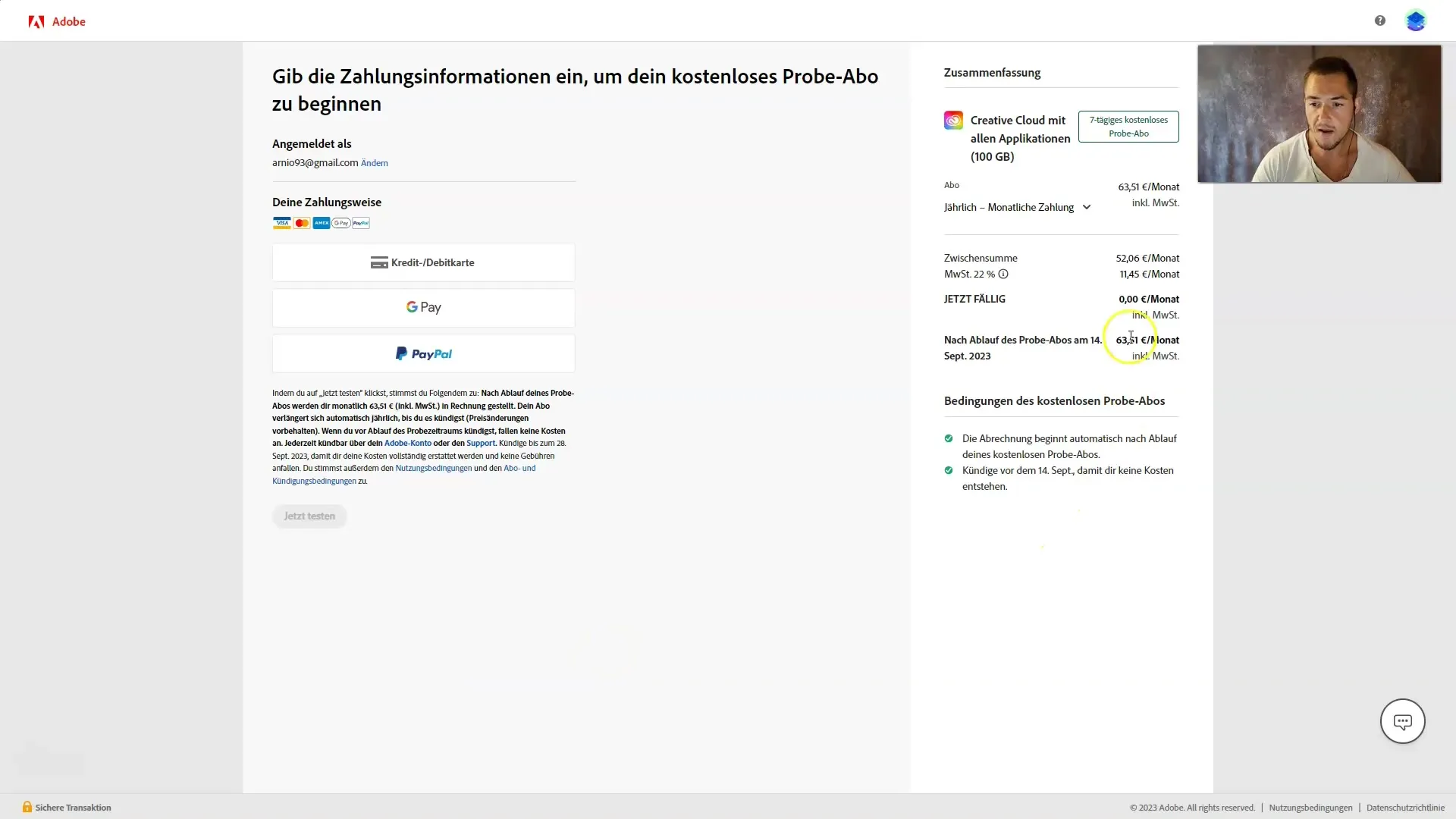Click first green checkmark under Bedingungen
This screenshot has height=819, width=1456.
[x=949, y=438]
